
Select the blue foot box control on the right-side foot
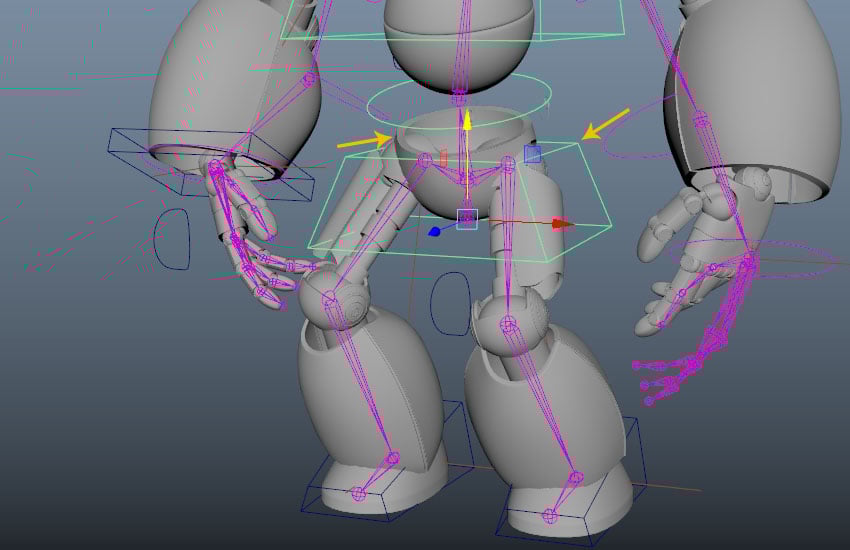(571, 482)
